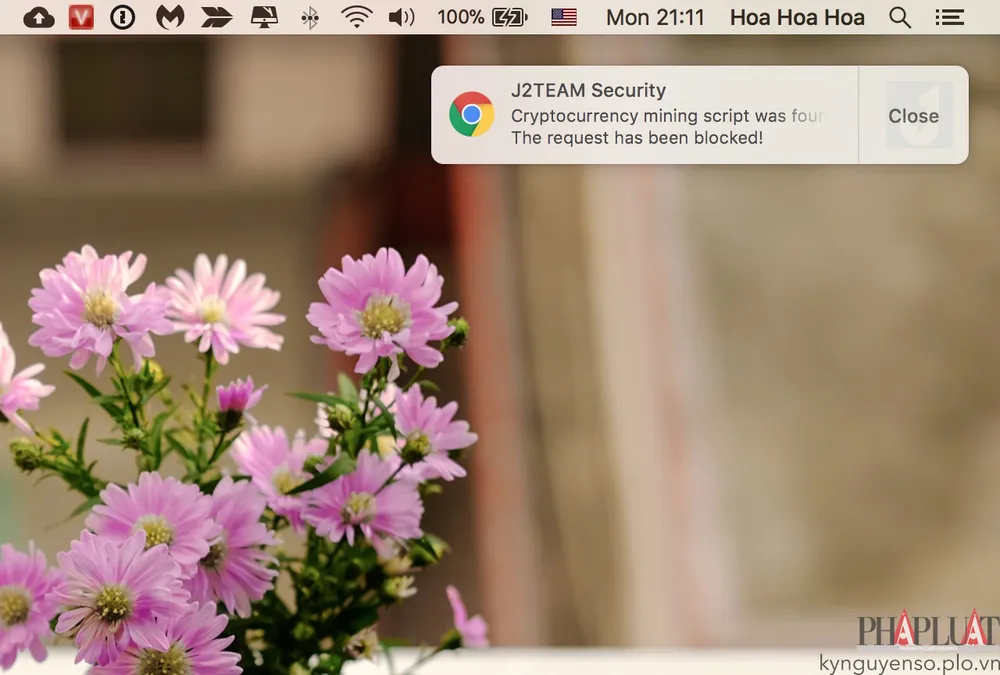Viewport: 1000px width, 675px height.
Task: Click the Chrome icon in the notification
Action: pos(471,114)
